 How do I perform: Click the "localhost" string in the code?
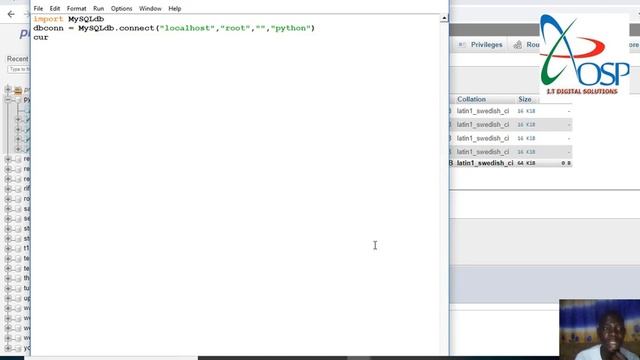(187, 28)
